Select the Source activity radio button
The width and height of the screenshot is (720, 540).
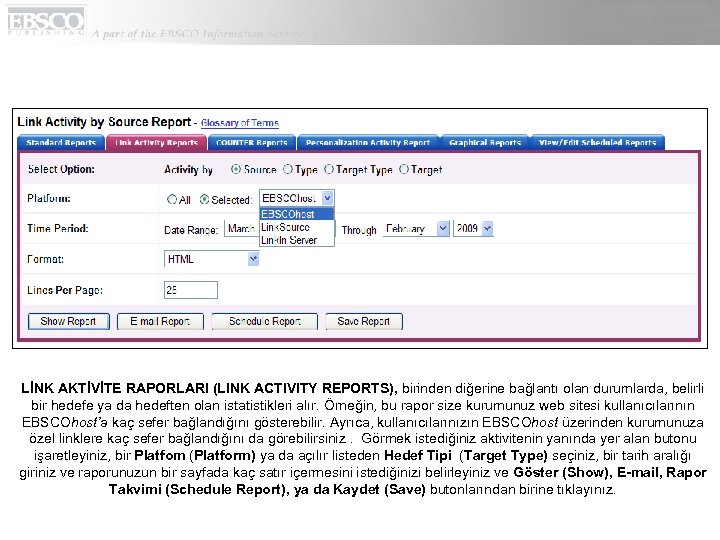pyautogui.click(x=236, y=169)
